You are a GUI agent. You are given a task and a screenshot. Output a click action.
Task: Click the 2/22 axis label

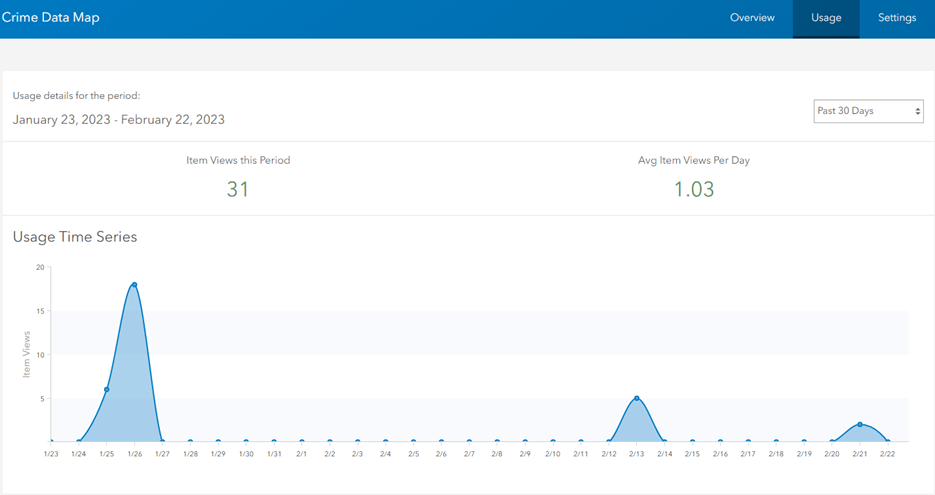(x=888, y=454)
